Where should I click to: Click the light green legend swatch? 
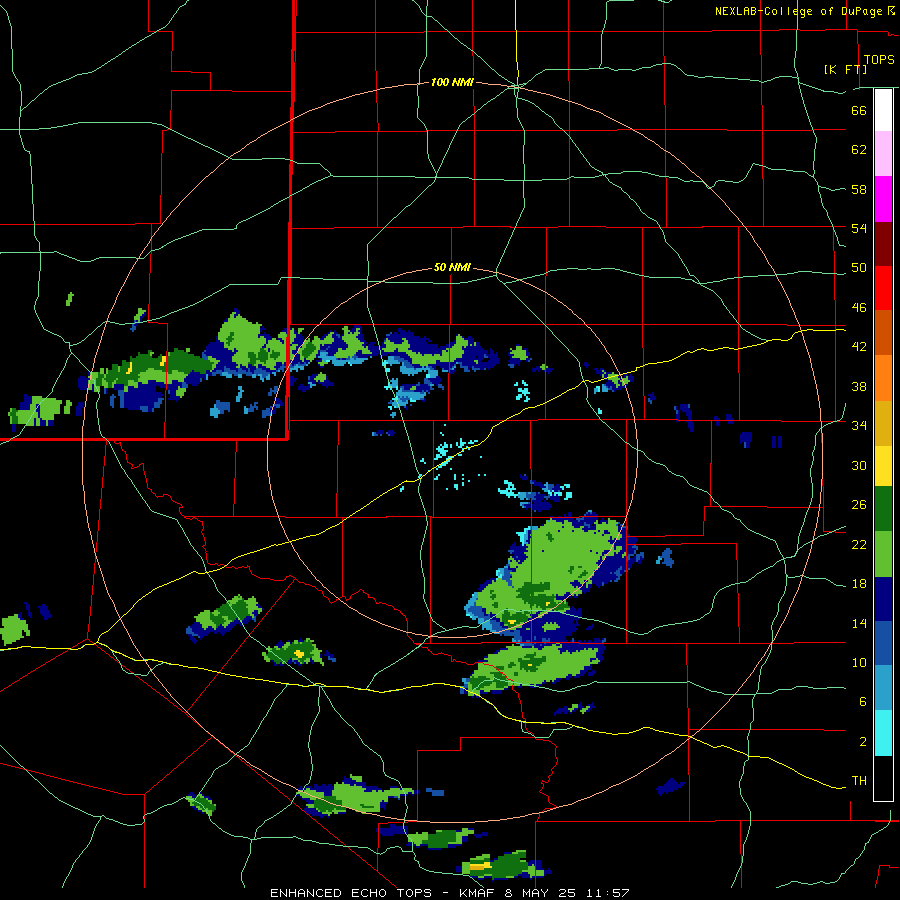883,554
